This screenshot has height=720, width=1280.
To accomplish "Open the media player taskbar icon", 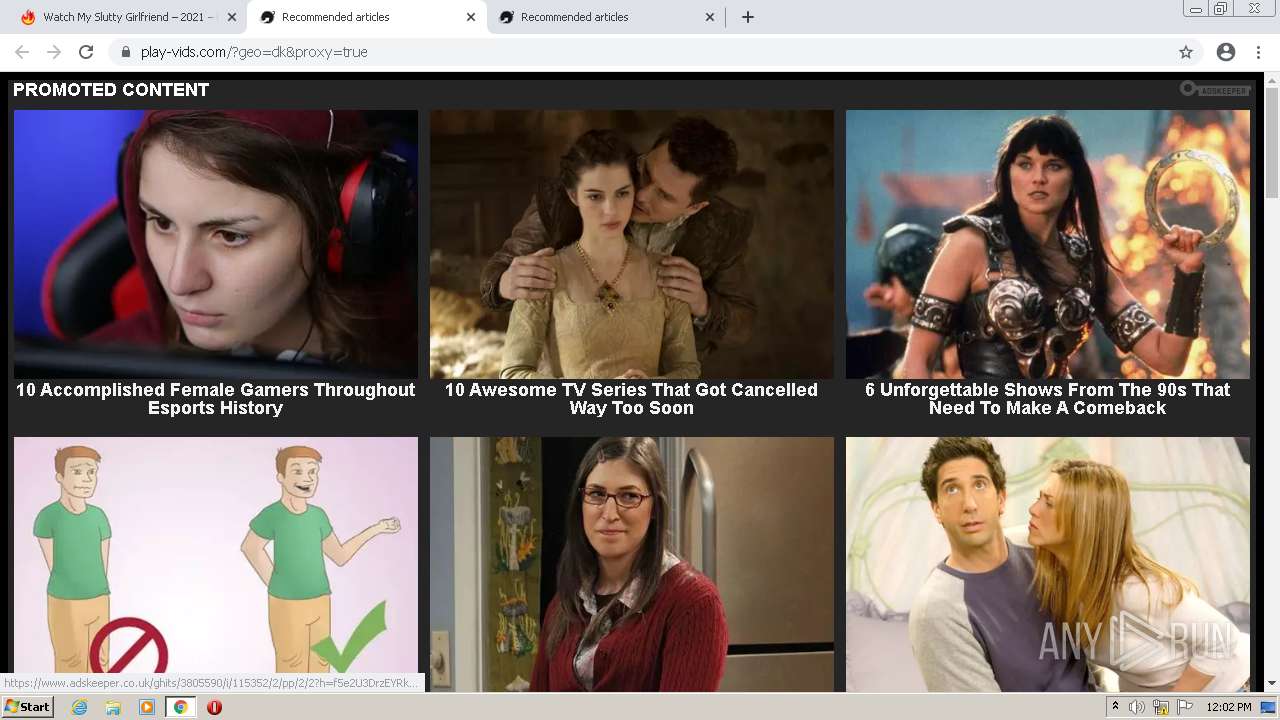I will pos(147,707).
